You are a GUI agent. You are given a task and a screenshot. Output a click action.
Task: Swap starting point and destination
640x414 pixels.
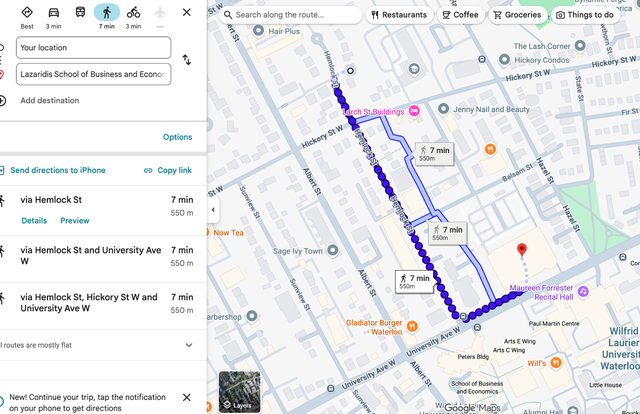[x=186, y=60]
